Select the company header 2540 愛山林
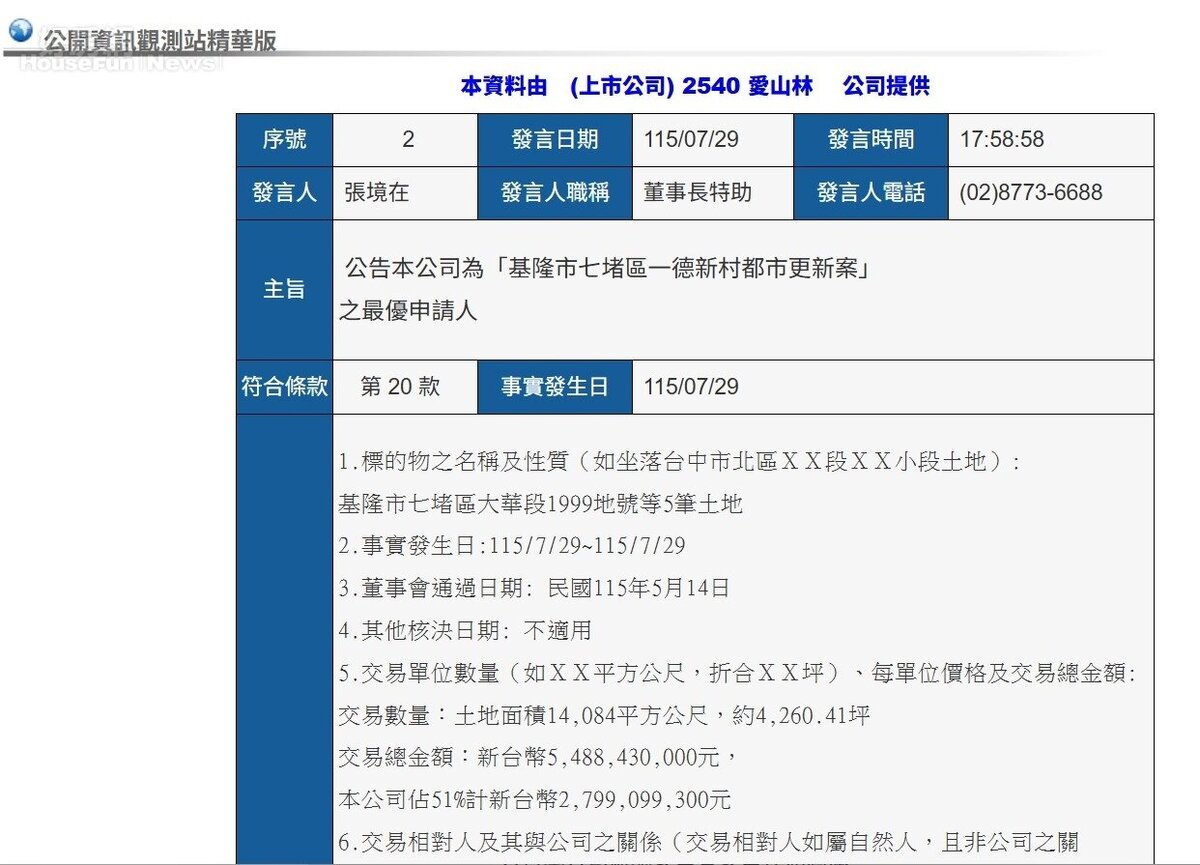The height and width of the screenshot is (865, 1200). 748,86
